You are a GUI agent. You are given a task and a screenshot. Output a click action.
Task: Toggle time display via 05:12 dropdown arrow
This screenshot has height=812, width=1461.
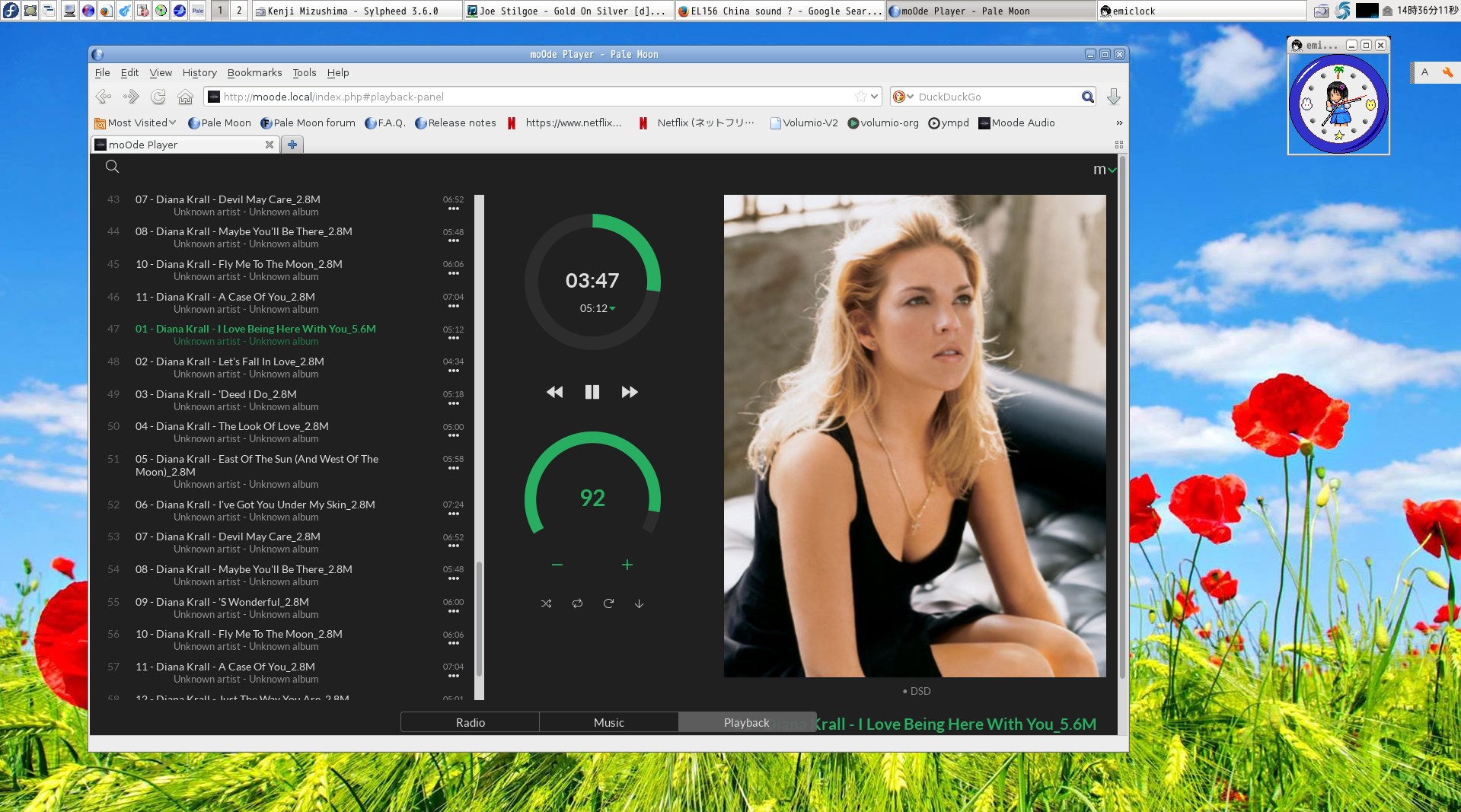[x=612, y=309]
